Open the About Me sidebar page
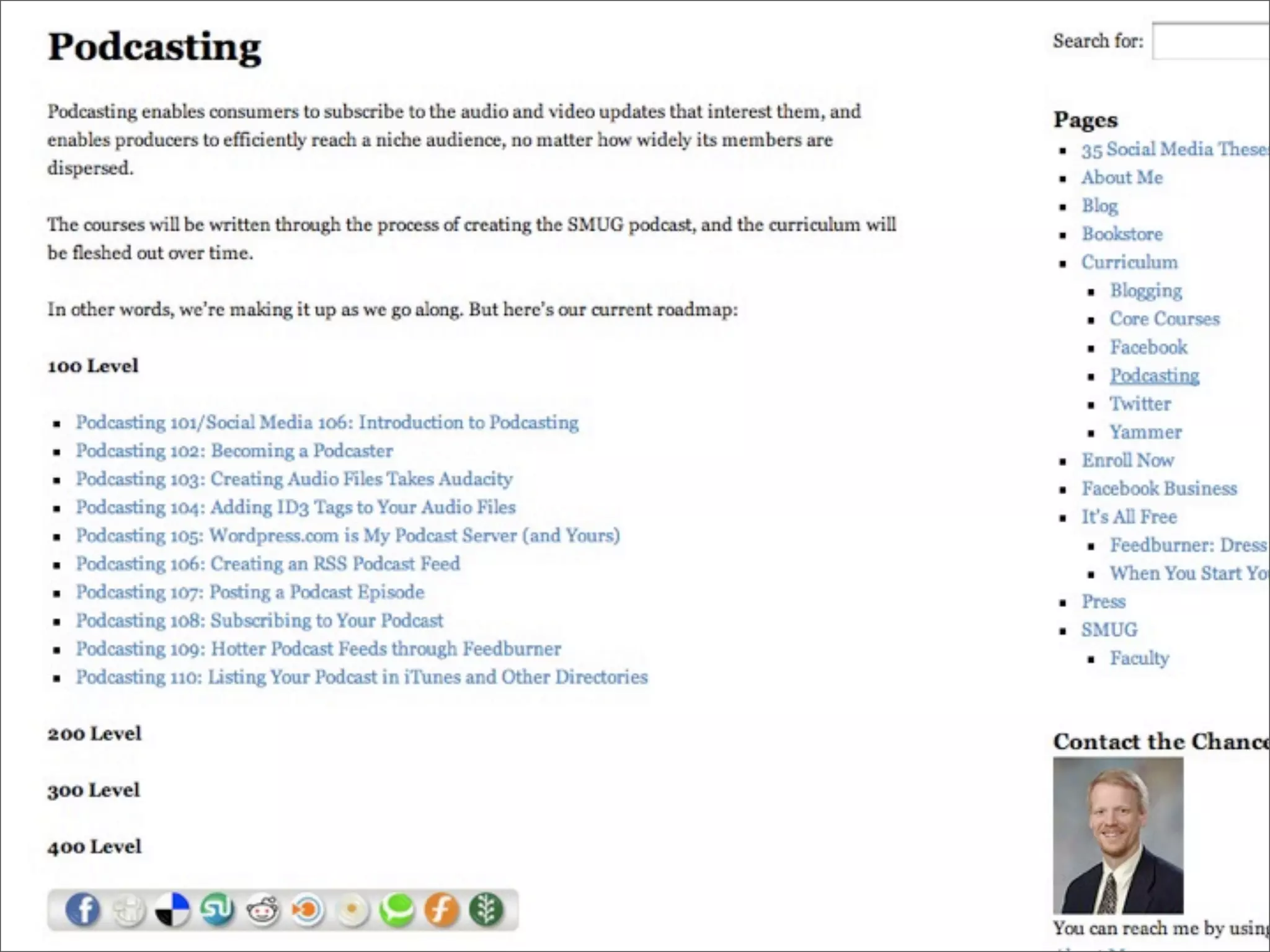Image resolution: width=1270 pixels, height=952 pixels. pos(1122,178)
